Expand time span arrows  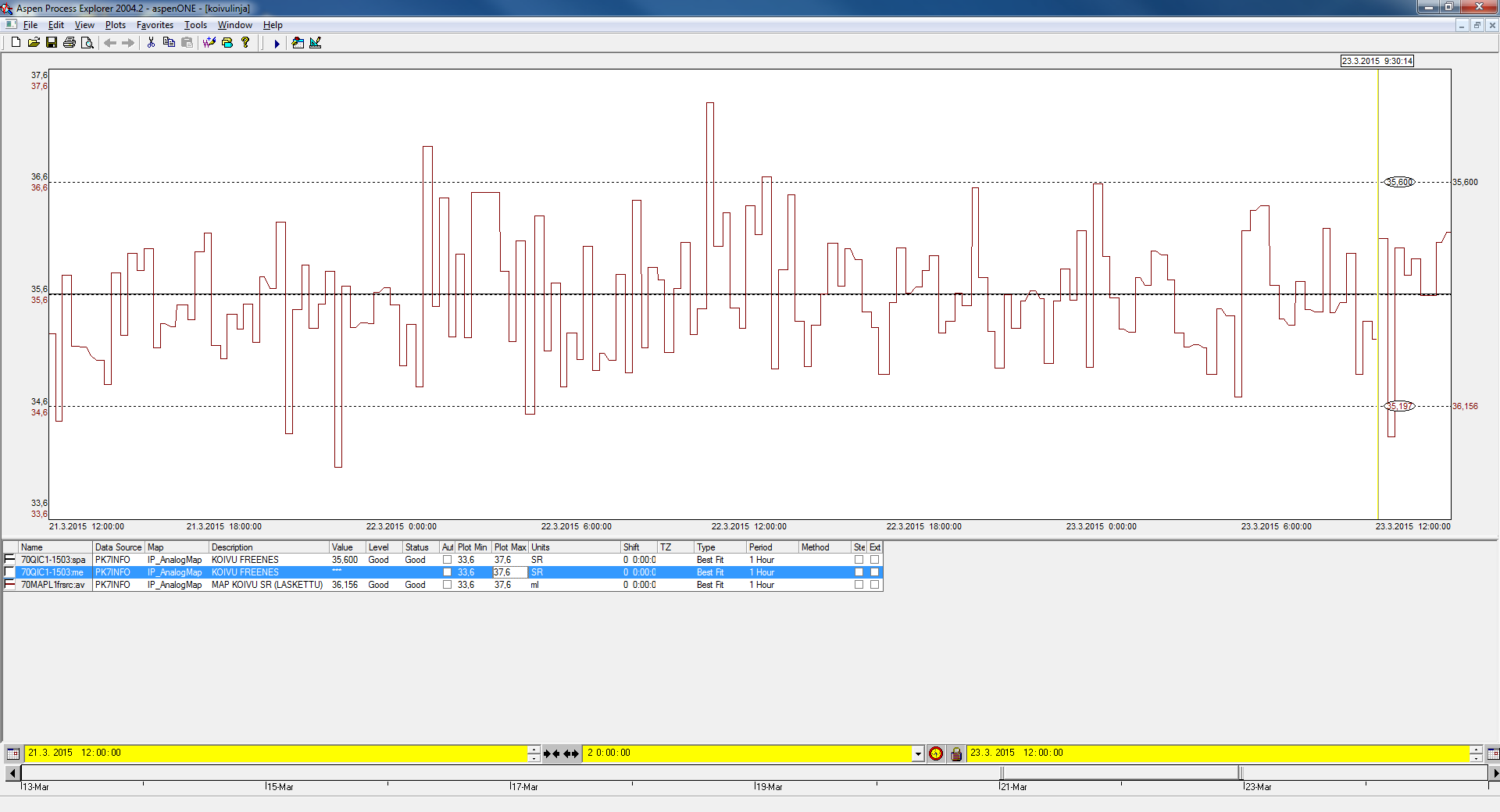pos(572,753)
